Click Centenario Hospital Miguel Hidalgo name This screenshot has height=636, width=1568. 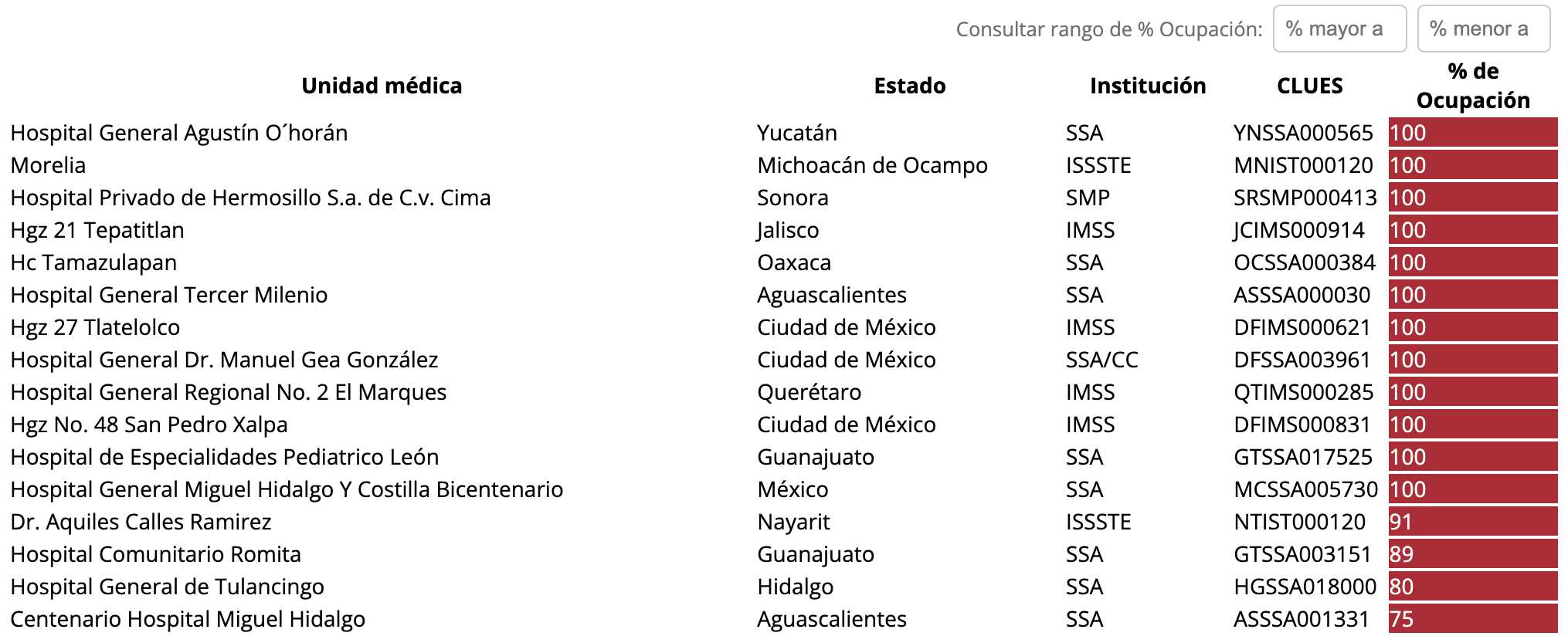coord(188,619)
